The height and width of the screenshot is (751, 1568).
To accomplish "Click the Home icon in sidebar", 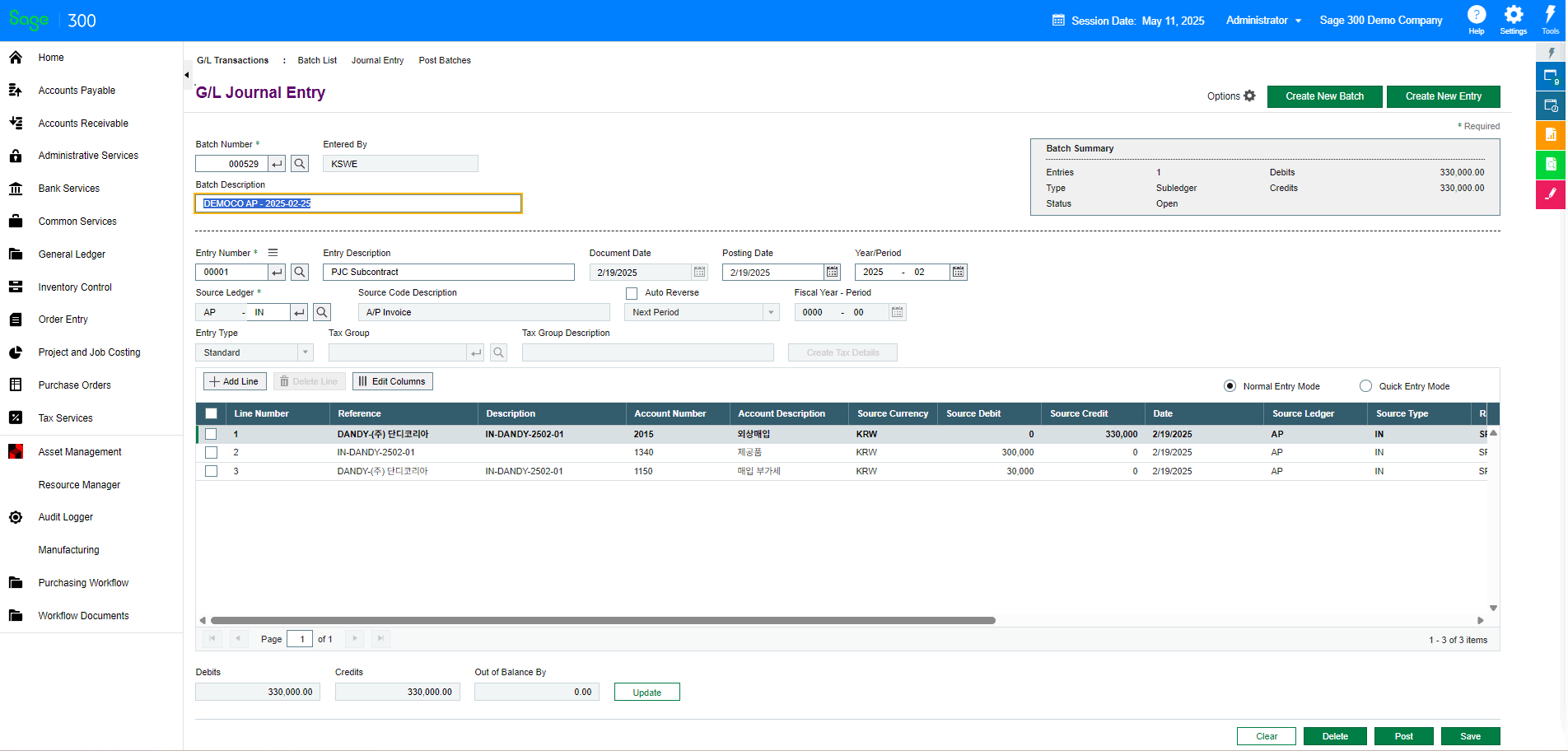I will [16, 58].
